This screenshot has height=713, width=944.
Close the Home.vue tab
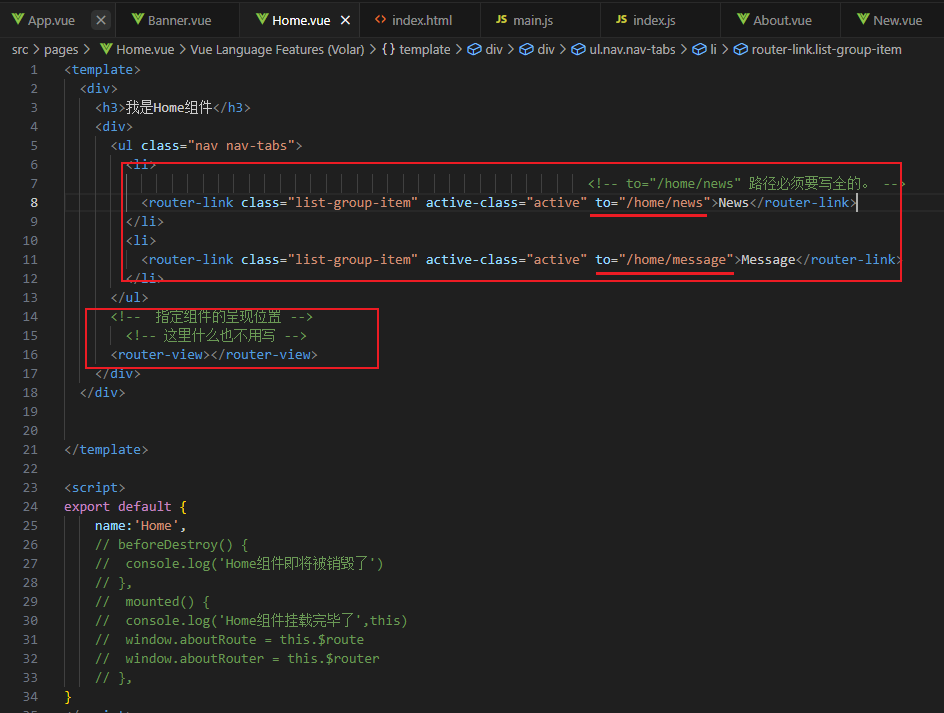pos(346,20)
